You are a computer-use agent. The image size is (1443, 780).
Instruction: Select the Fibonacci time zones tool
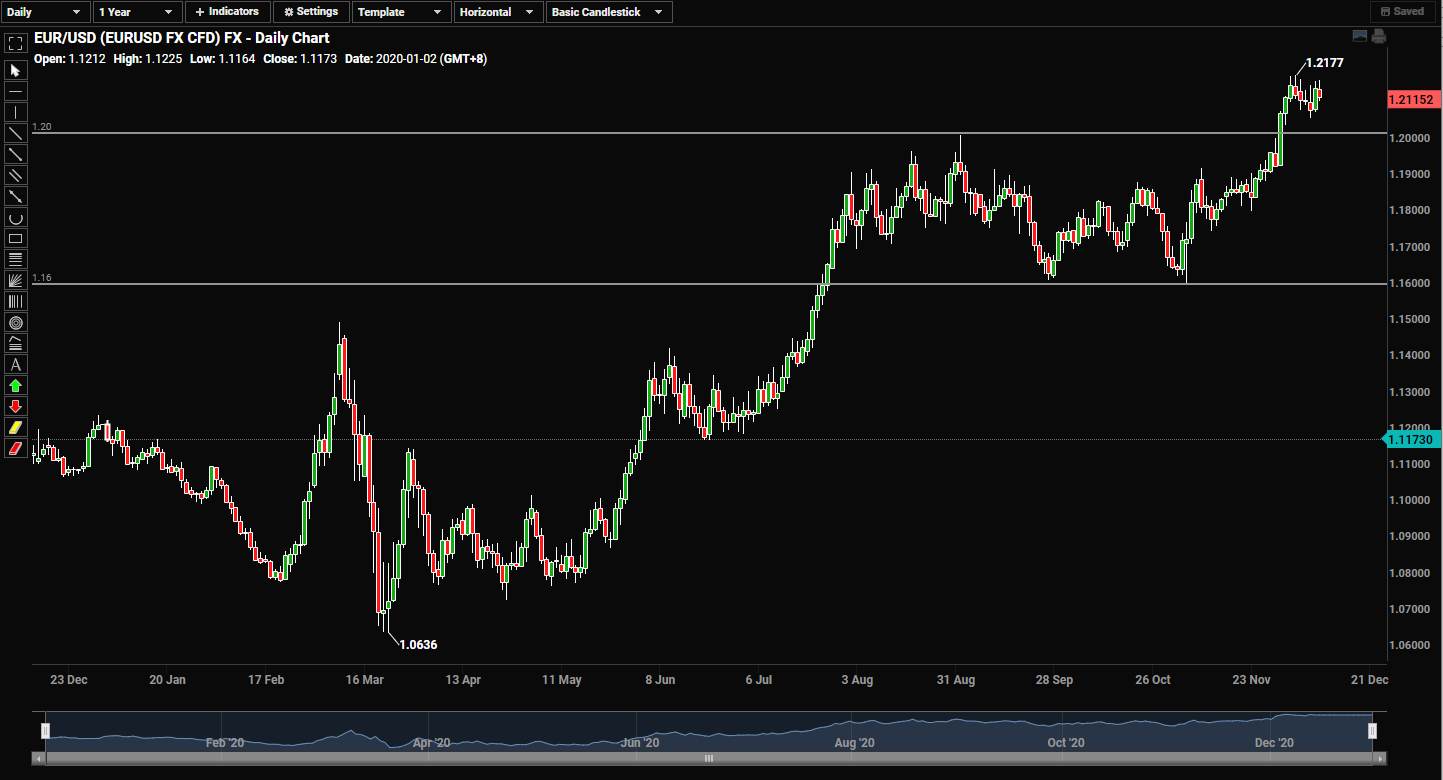tap(15, 301)
